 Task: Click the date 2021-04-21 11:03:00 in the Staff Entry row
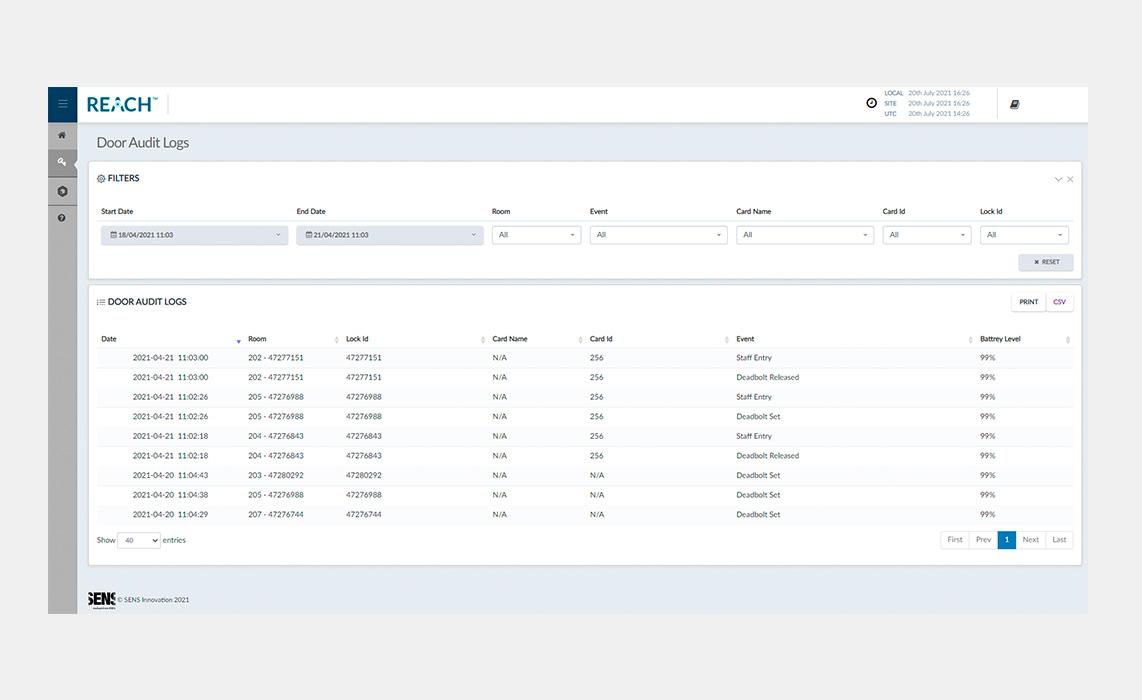point(170,358)
